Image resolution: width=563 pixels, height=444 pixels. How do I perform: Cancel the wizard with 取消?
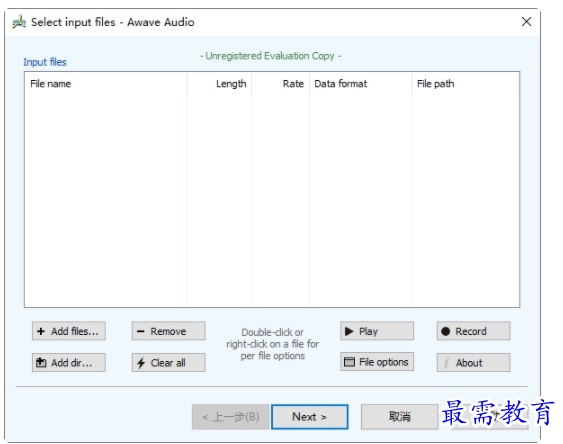coord(399,417)
